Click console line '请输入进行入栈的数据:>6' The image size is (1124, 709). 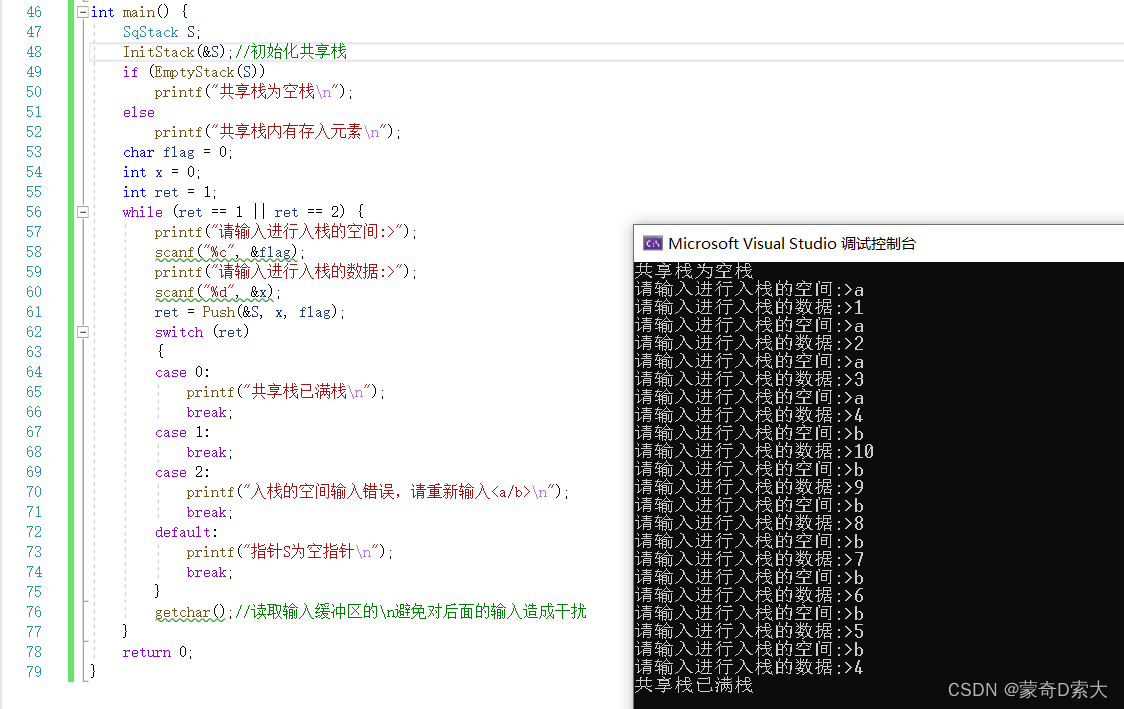click(x=749, y=596)
